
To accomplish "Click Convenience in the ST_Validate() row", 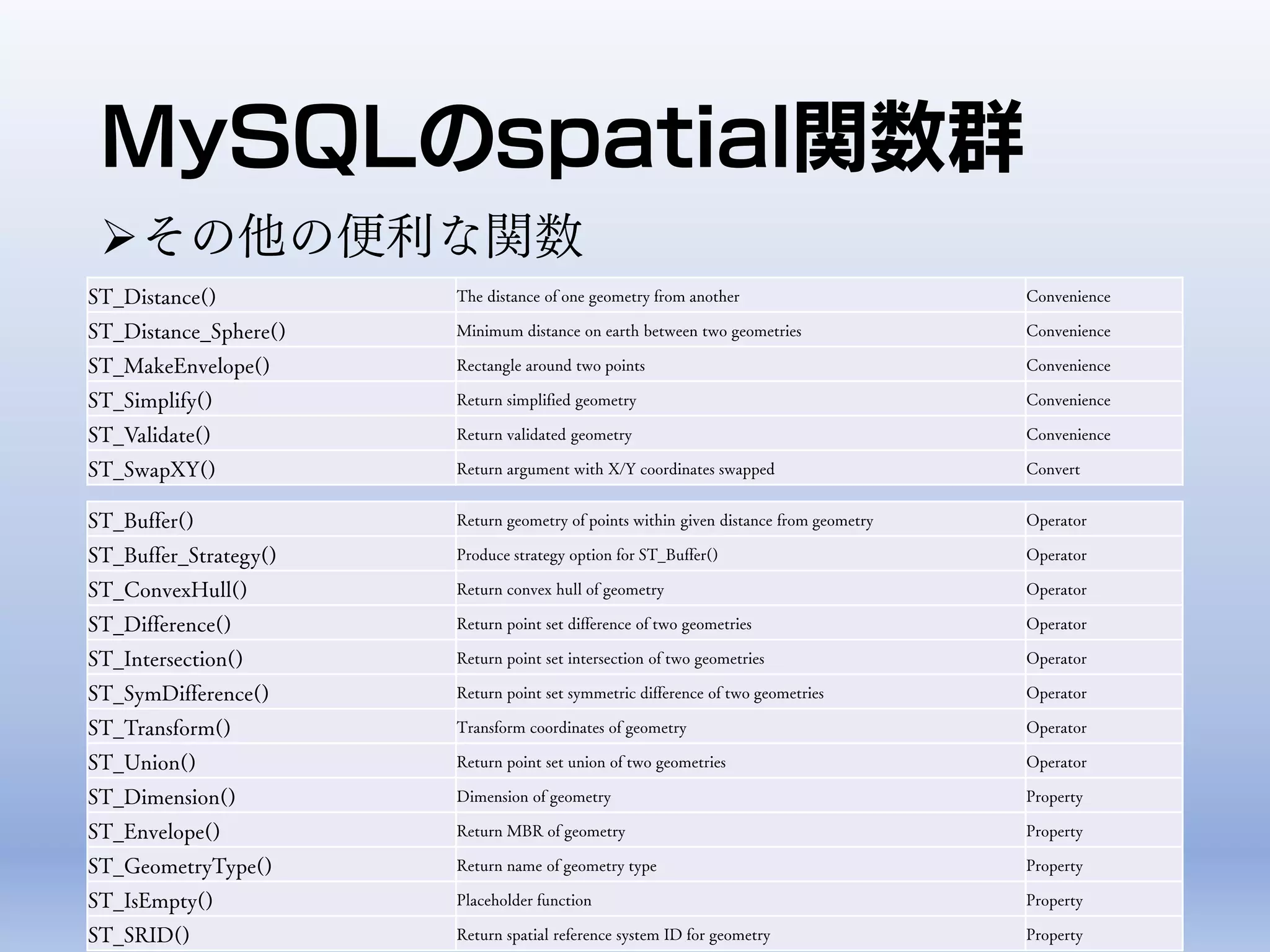I will (1068, 435).
